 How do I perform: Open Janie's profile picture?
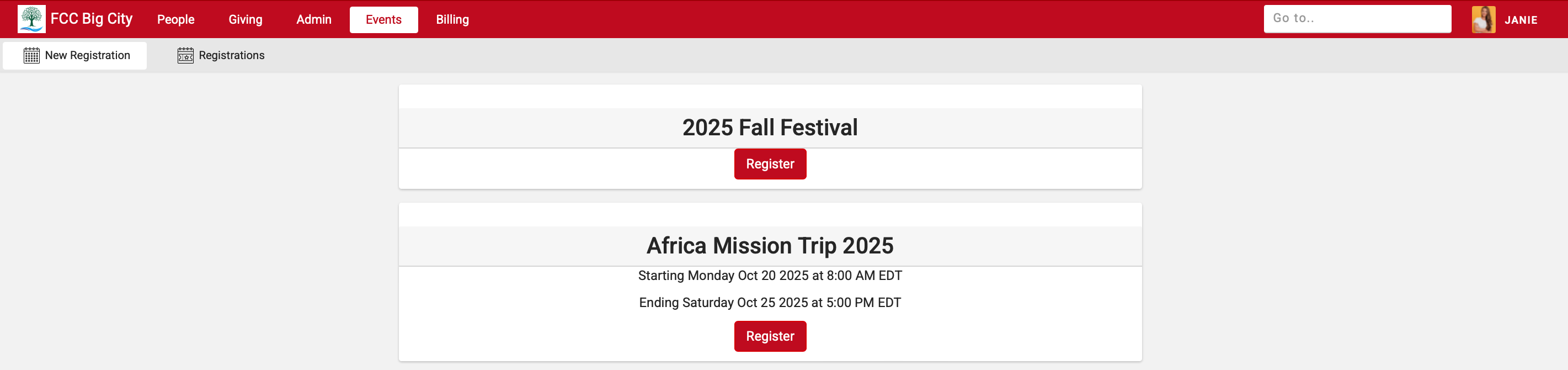1484,19
